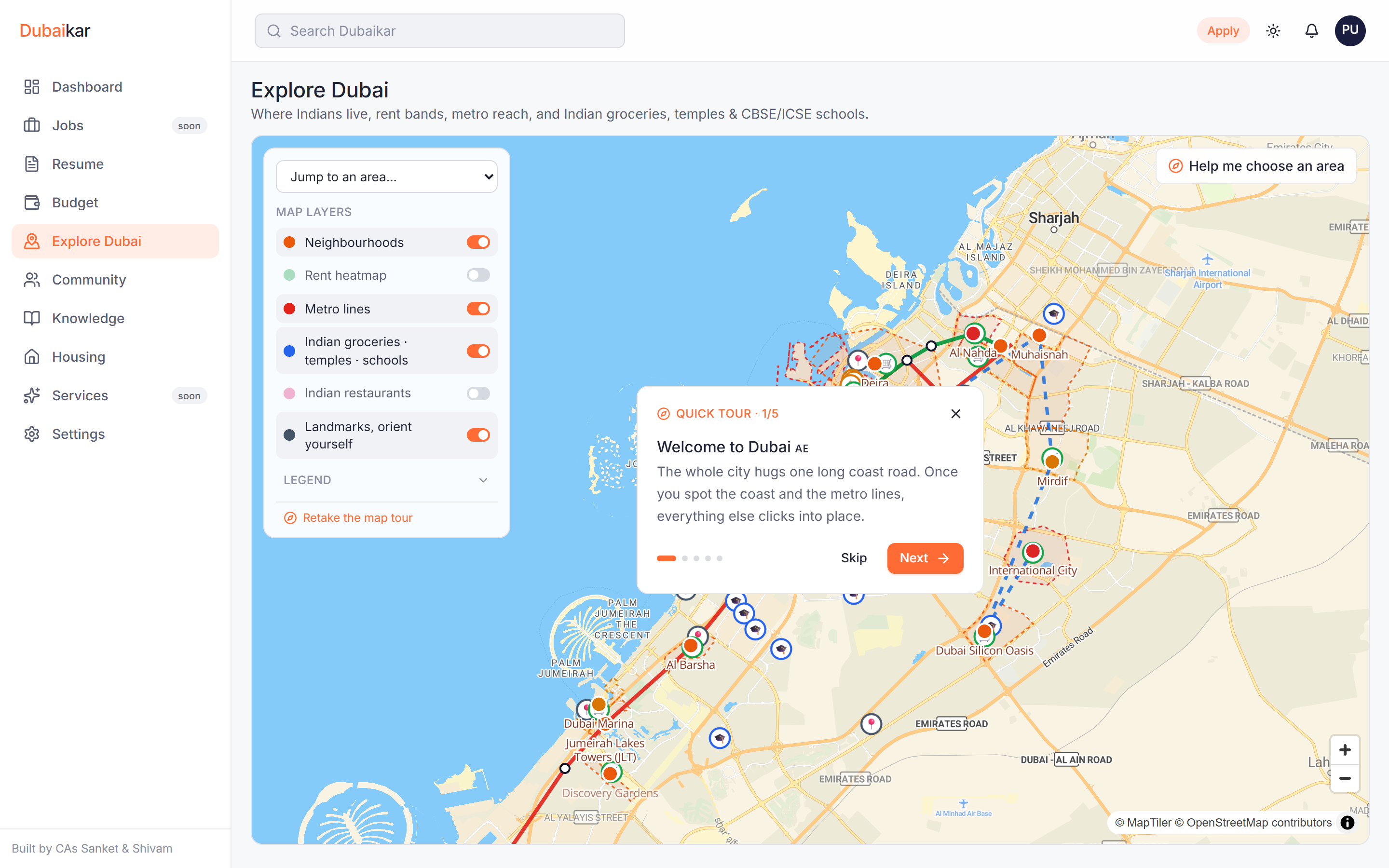Click the red Metro lines color dot
This screenshot has height=868, width=1389.
pyautogui.click(x=289, y=309)
